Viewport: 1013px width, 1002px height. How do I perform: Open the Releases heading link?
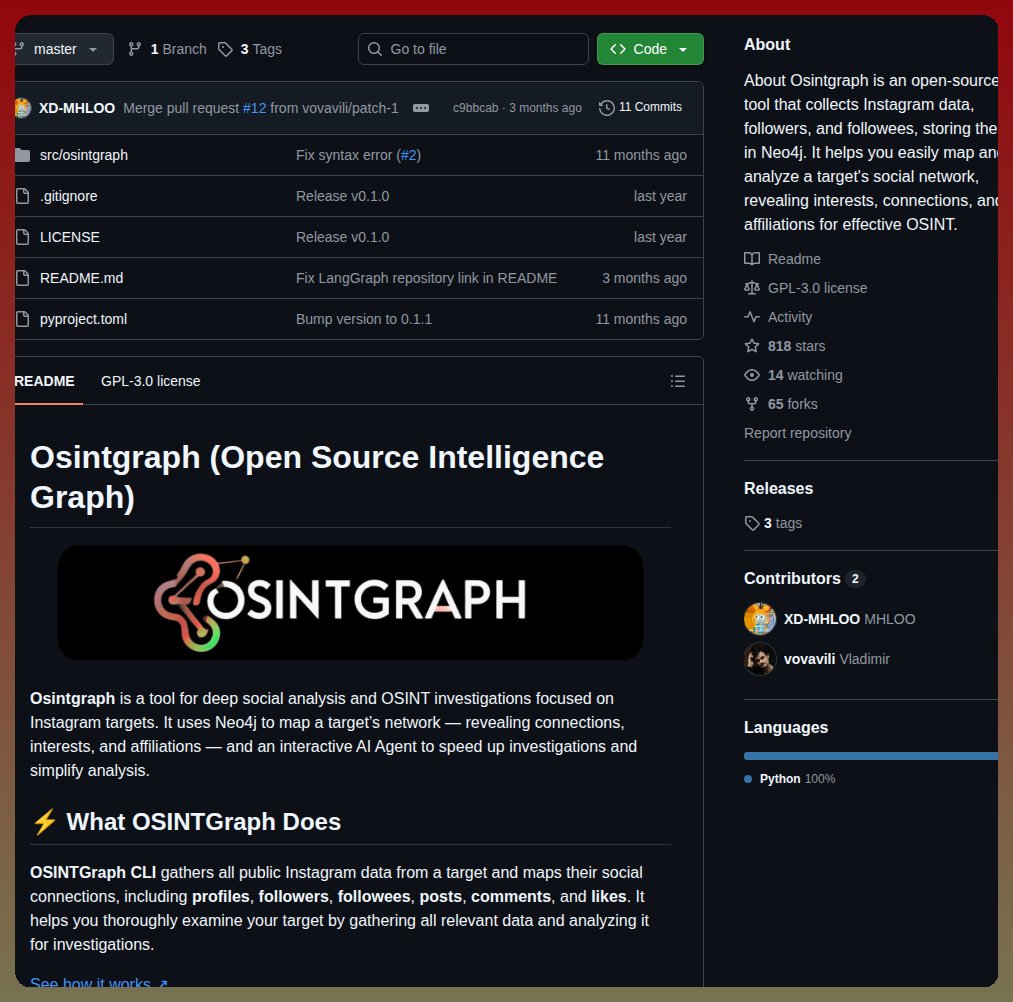click(x=778, y=488)
